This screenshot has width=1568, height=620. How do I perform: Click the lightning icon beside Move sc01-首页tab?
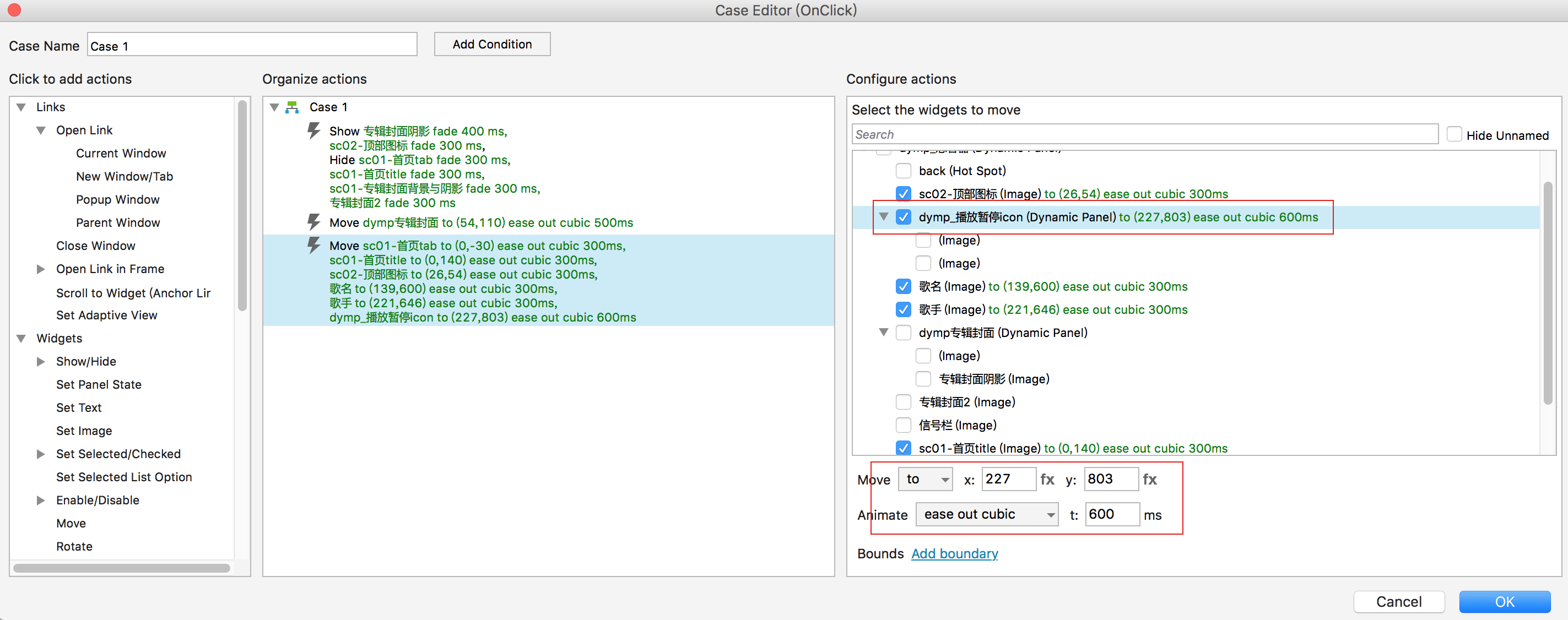[x=313, y=246]
